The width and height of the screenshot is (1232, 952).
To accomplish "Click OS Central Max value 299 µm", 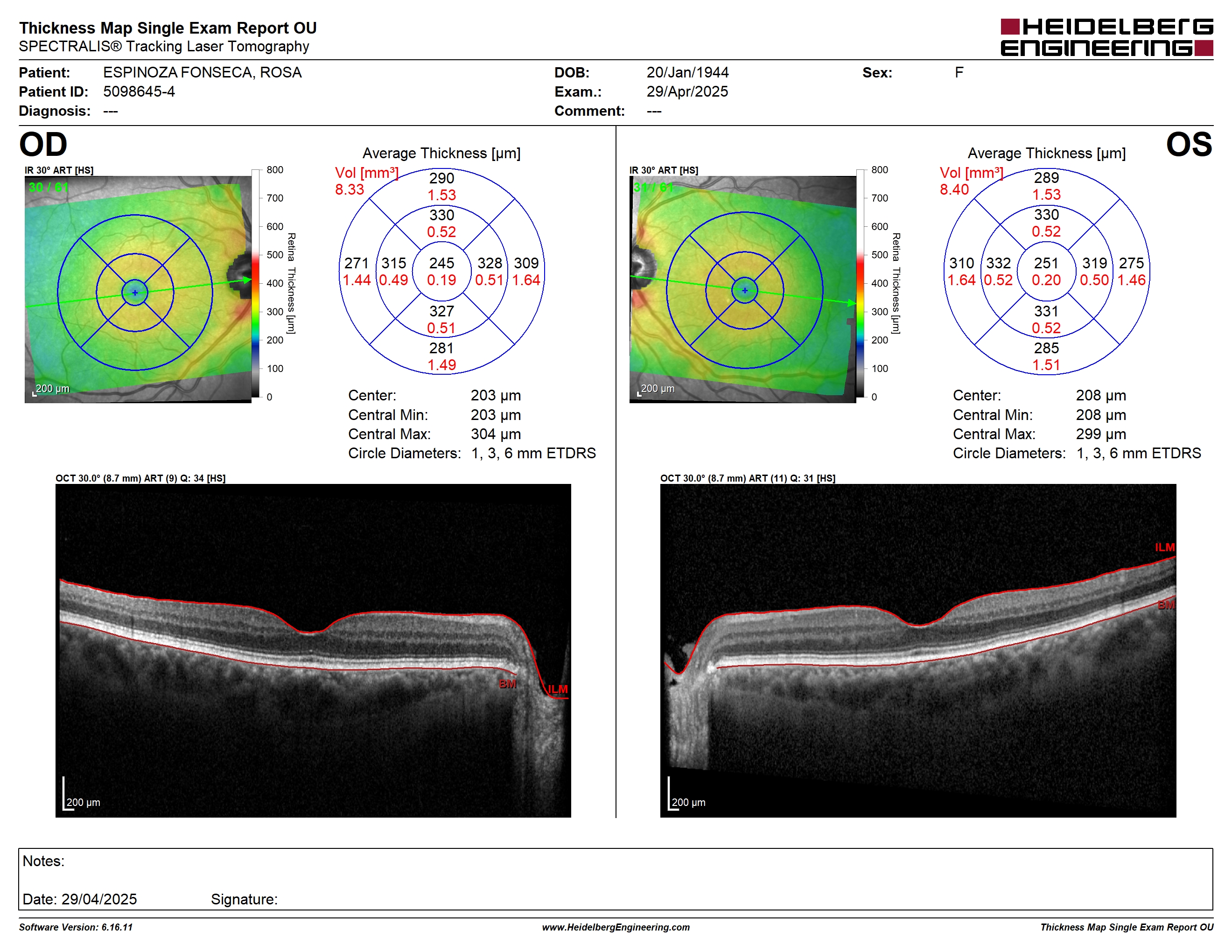I will 1100,434.
